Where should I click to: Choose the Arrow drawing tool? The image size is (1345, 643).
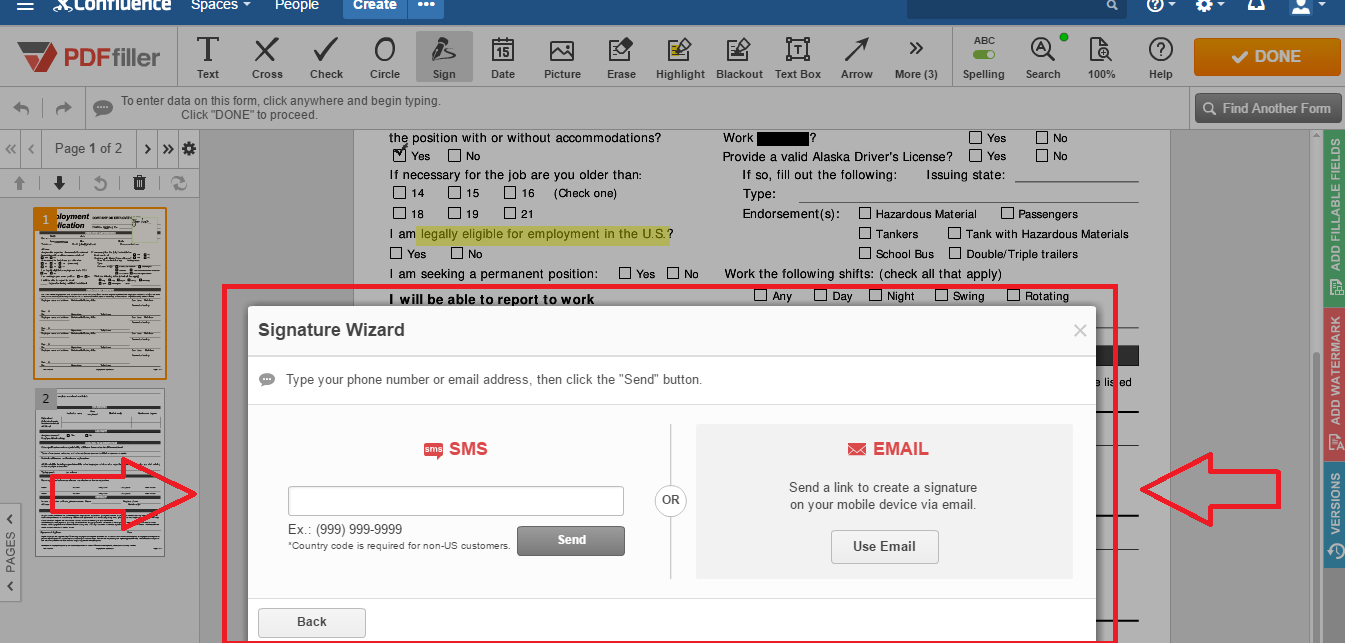[x=857, y=57]
